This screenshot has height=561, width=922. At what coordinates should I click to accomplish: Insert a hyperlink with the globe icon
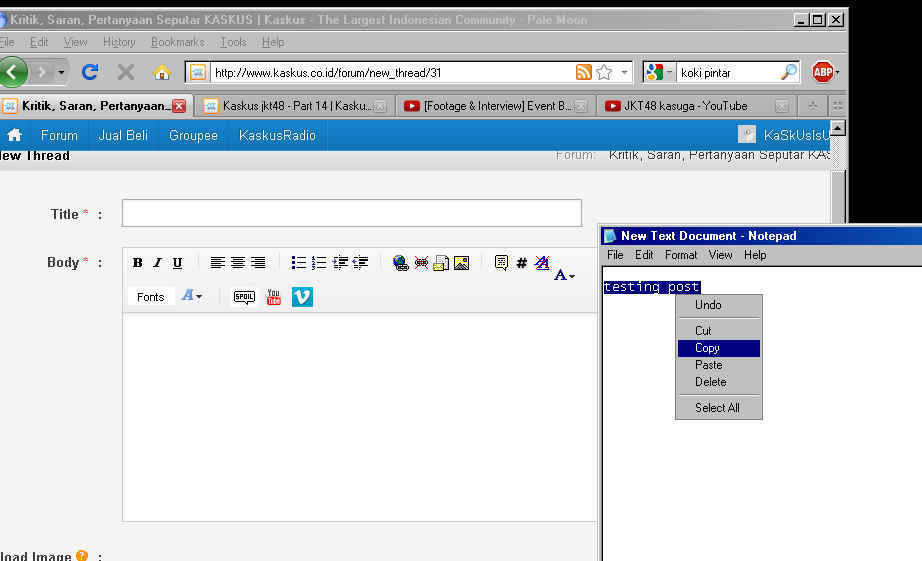pyautogui.click(x=400, y=263)
